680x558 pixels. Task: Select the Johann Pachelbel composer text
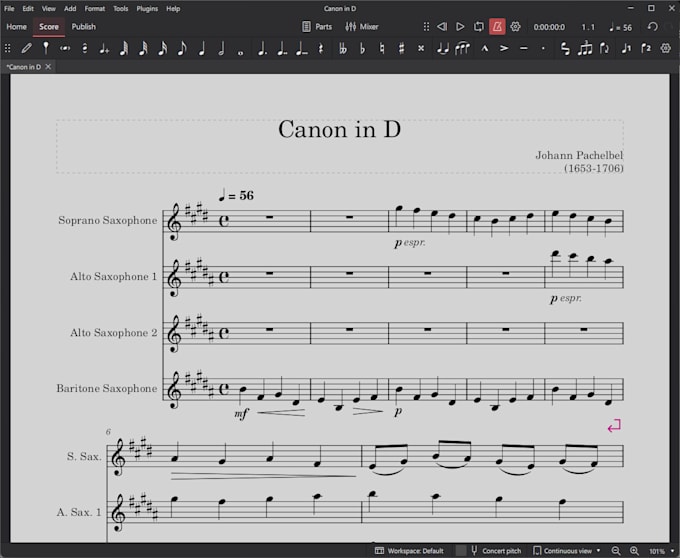[x=579, y=155]
